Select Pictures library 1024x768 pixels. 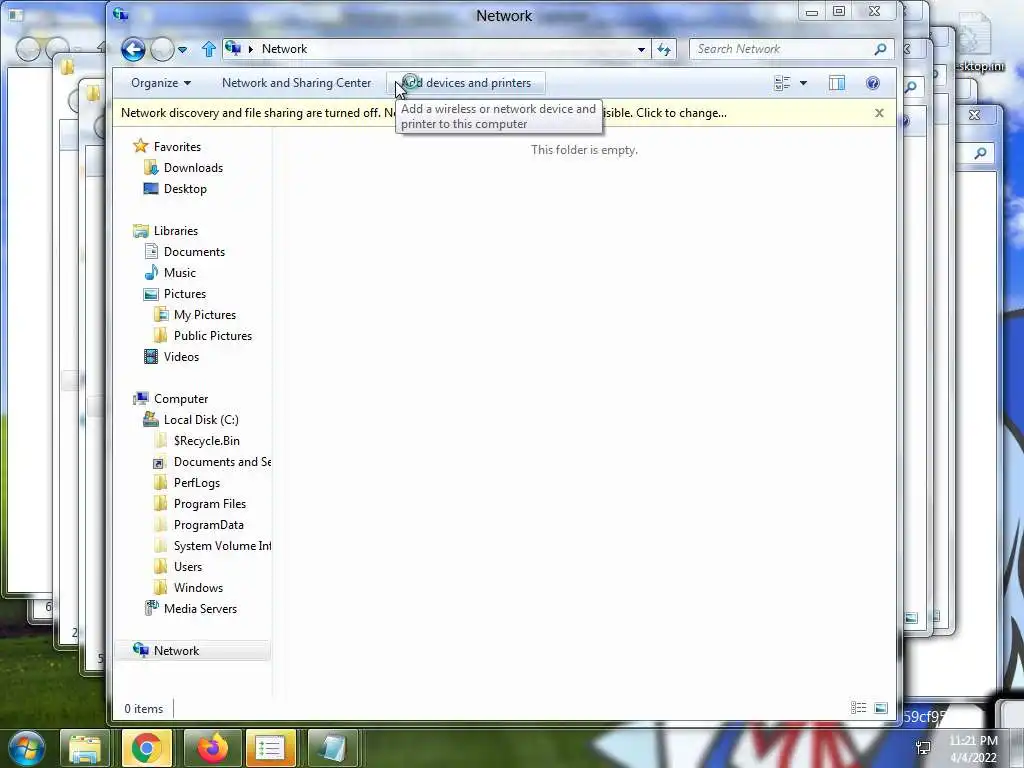(185, 294)
